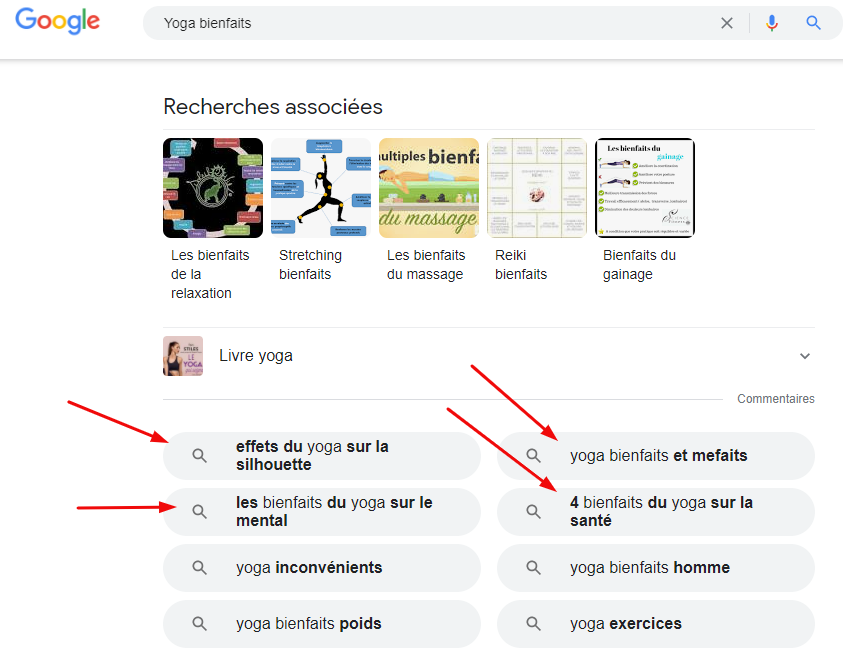843x665 pixels.
Task: Start voice search with the microphone icon
Action: (772, 23)
